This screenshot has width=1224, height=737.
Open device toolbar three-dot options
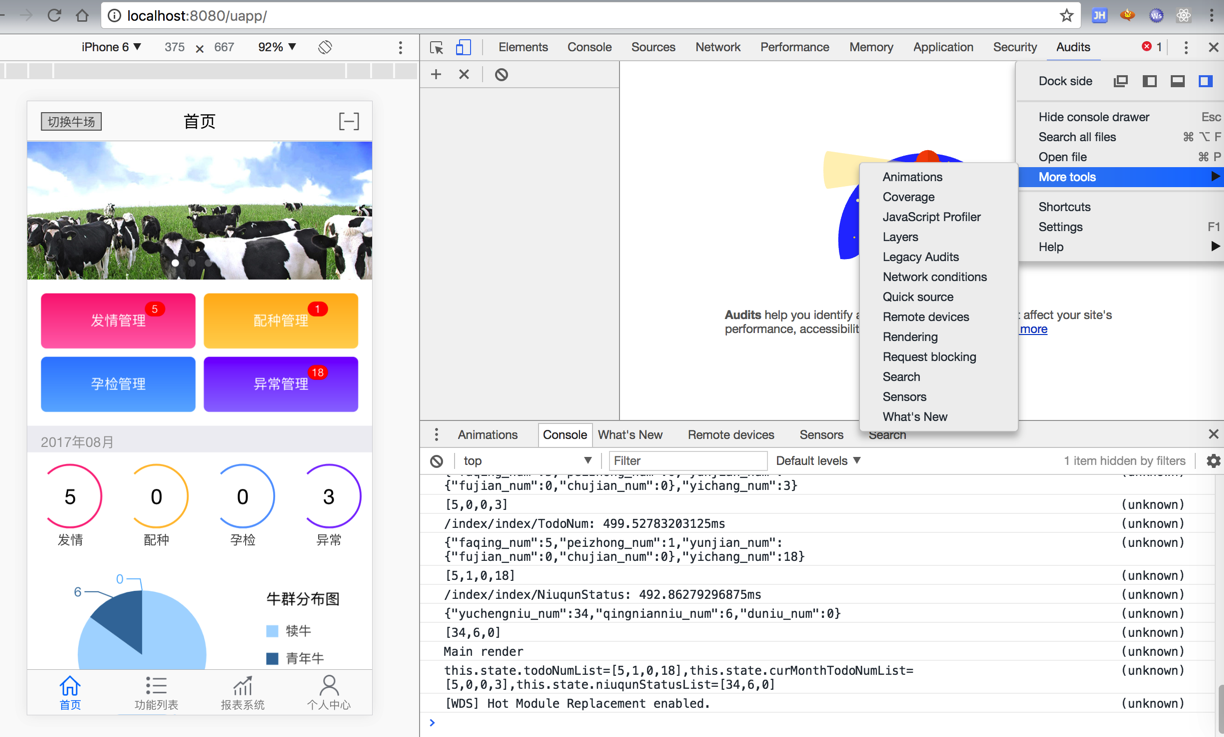point(401,47)
